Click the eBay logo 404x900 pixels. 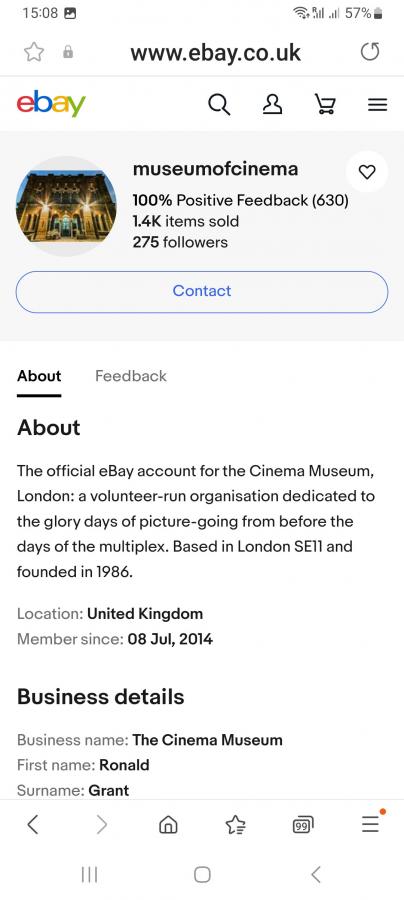coord(51,103)
